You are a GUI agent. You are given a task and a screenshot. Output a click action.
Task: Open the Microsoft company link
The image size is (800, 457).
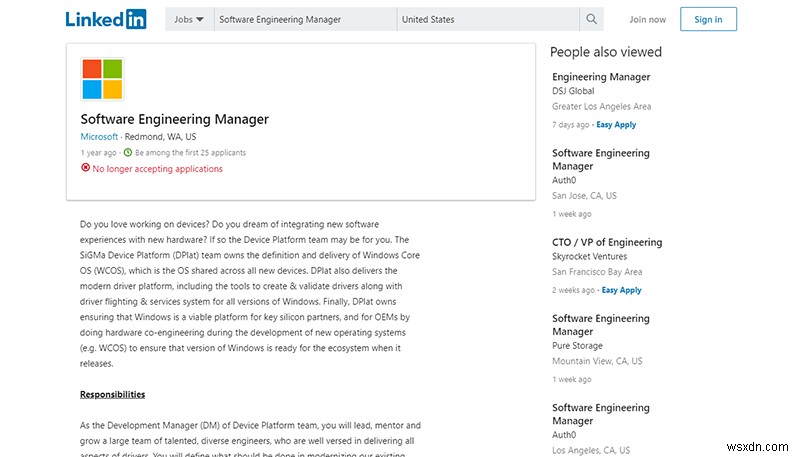pyautogui.click(x=99, y=136)
